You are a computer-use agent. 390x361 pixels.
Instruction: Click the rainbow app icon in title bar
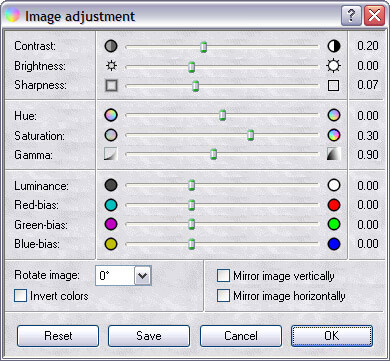click(12, 15)
